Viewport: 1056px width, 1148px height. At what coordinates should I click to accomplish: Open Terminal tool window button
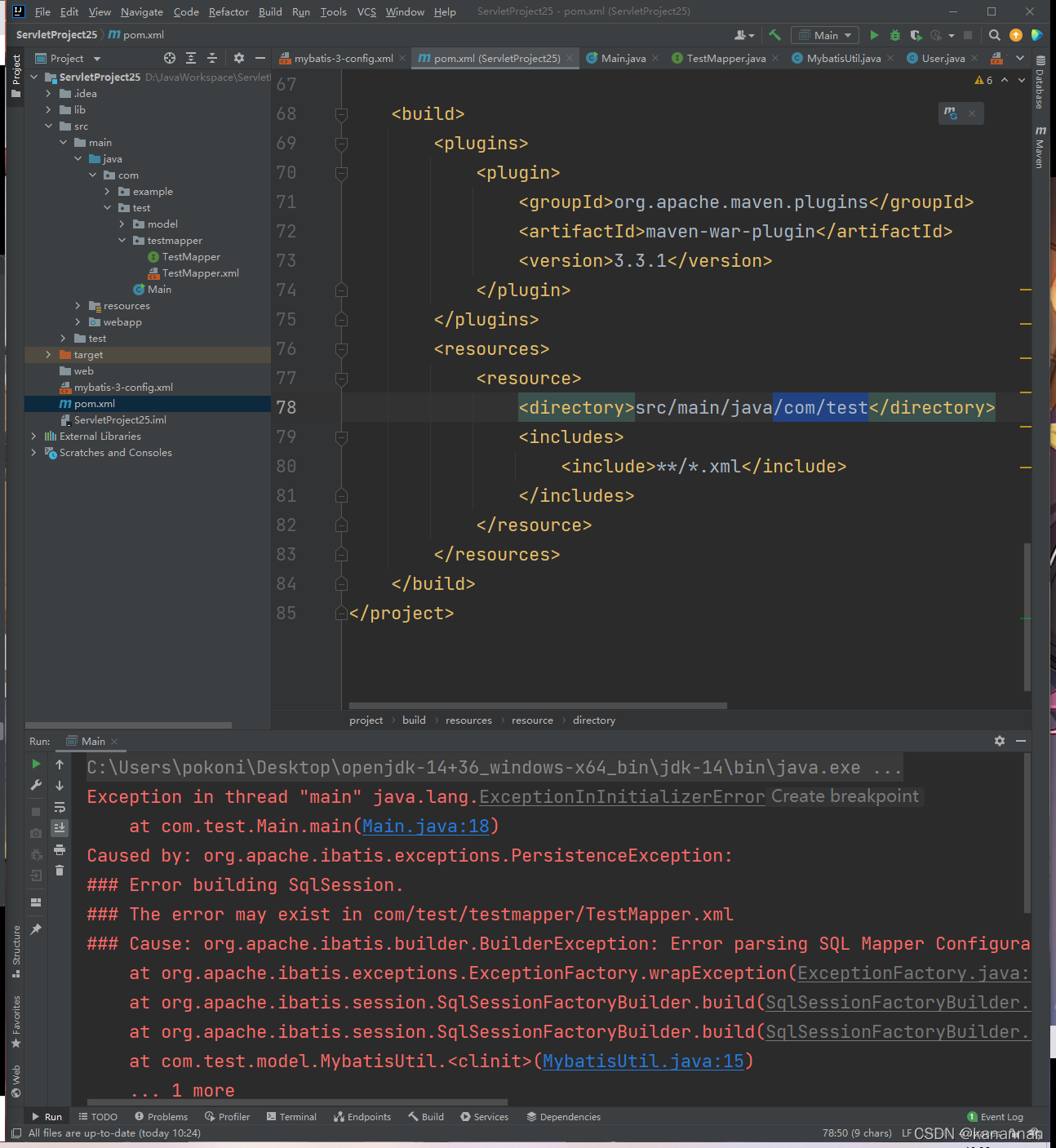291,1117
